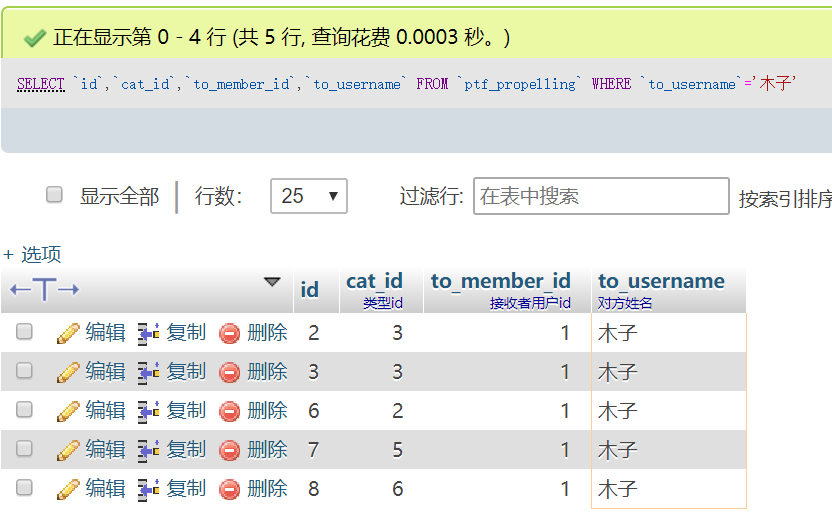Image resolution: width=832 pixels, height=525 pixels.
Task: Click the ptf_propelling table name in query
Action: point(520,84)
